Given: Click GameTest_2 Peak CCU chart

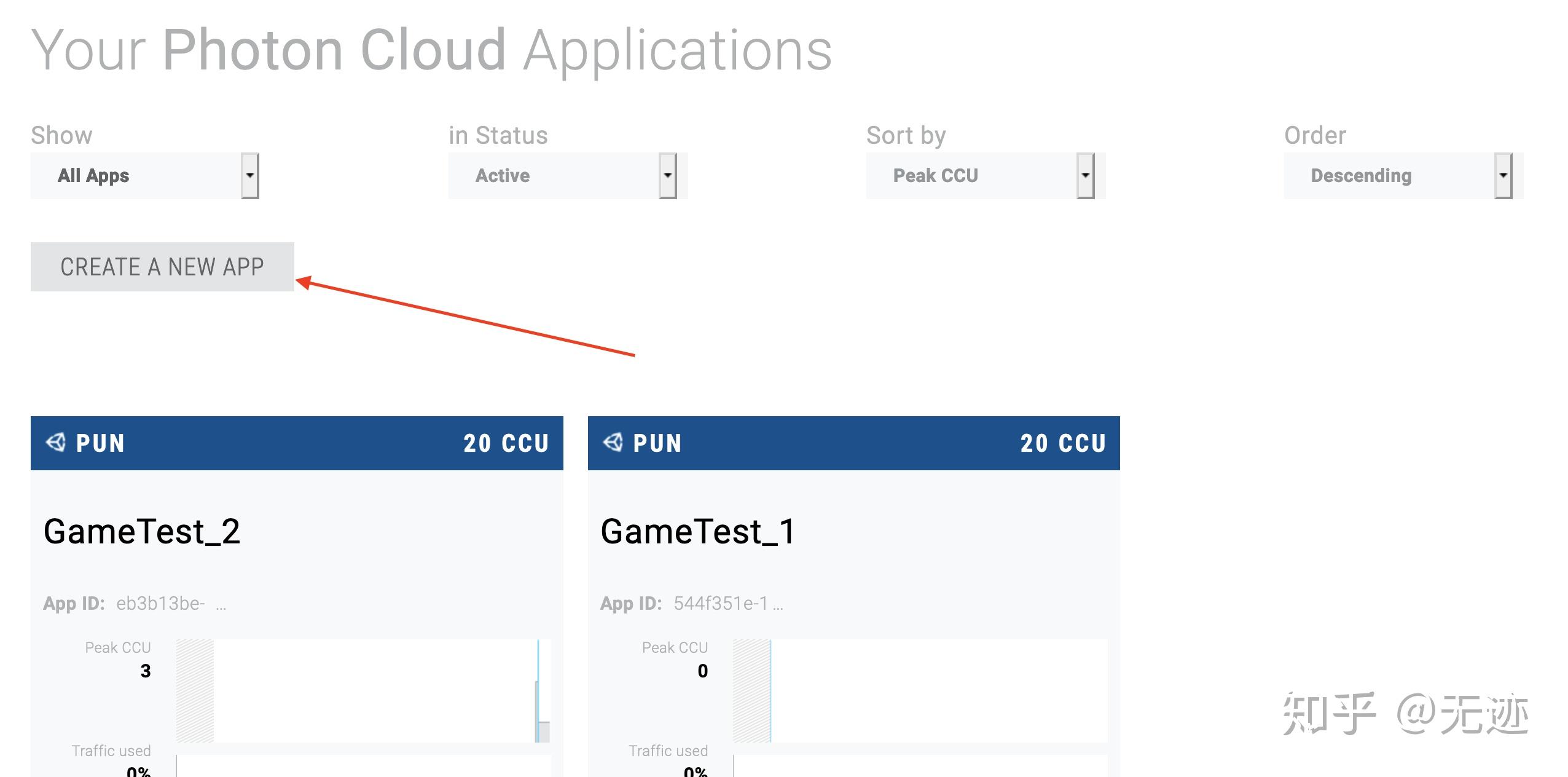Looking at the screenshot, I should click(x=363, y=690).
